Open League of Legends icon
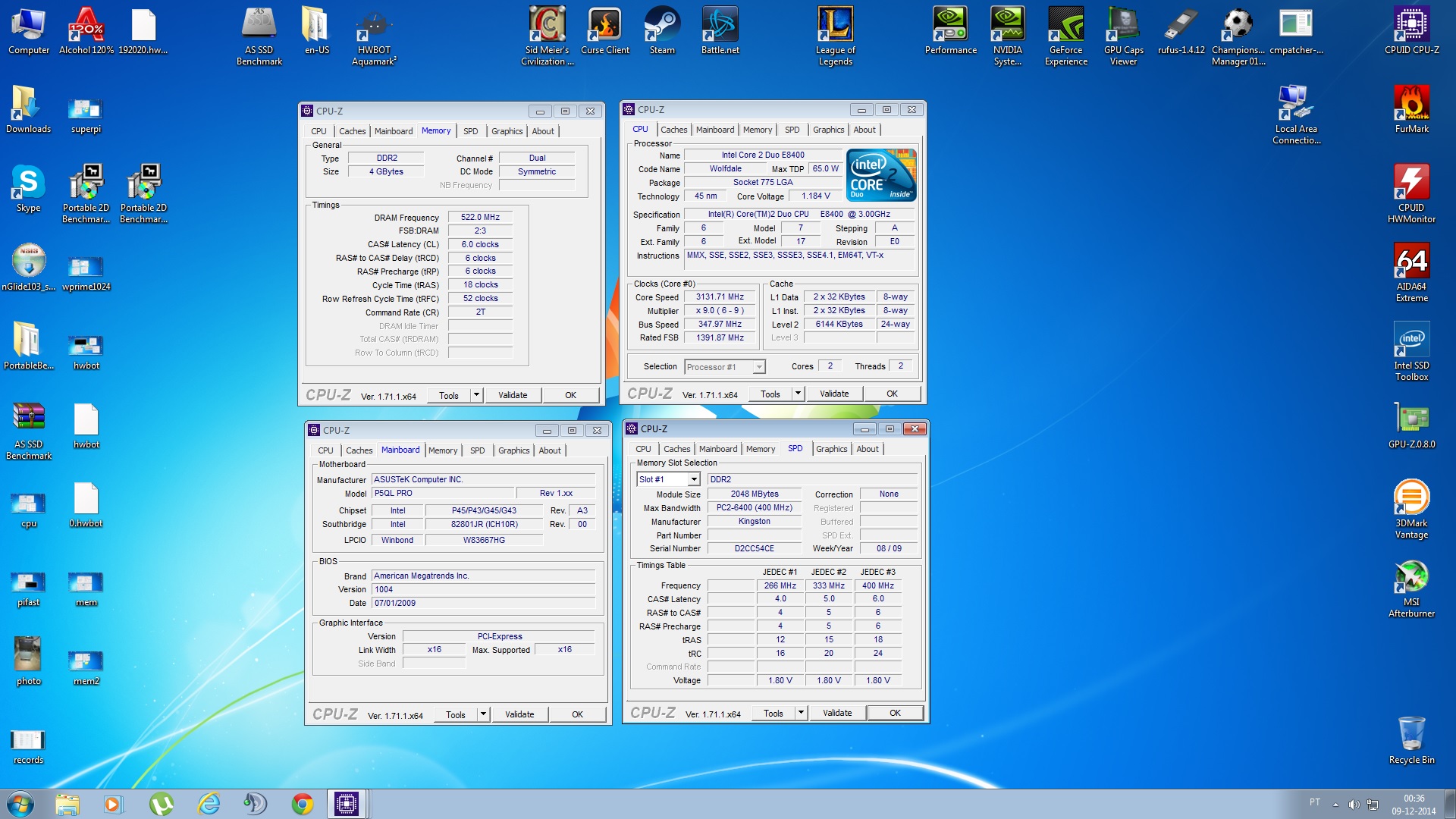Viewport: 1456px width, 819px height. [x=835, y=36]
